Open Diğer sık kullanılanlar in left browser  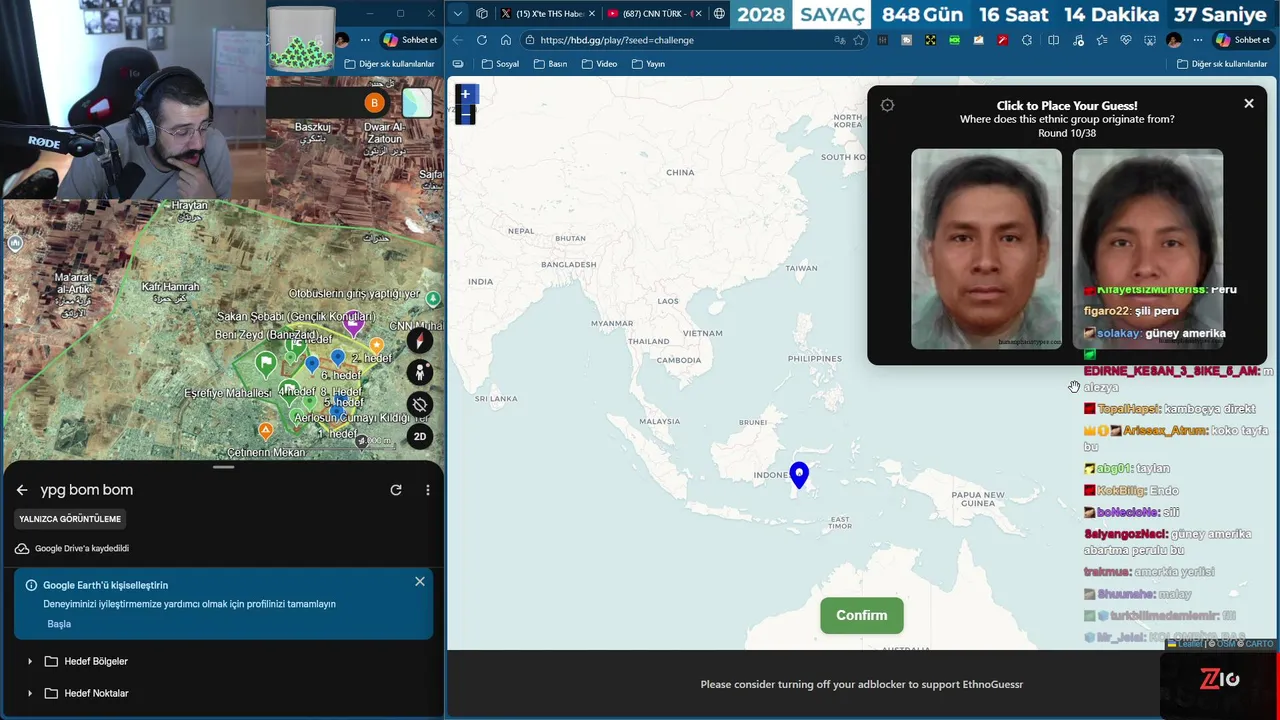pyautogui.click(x=389, y=64)
